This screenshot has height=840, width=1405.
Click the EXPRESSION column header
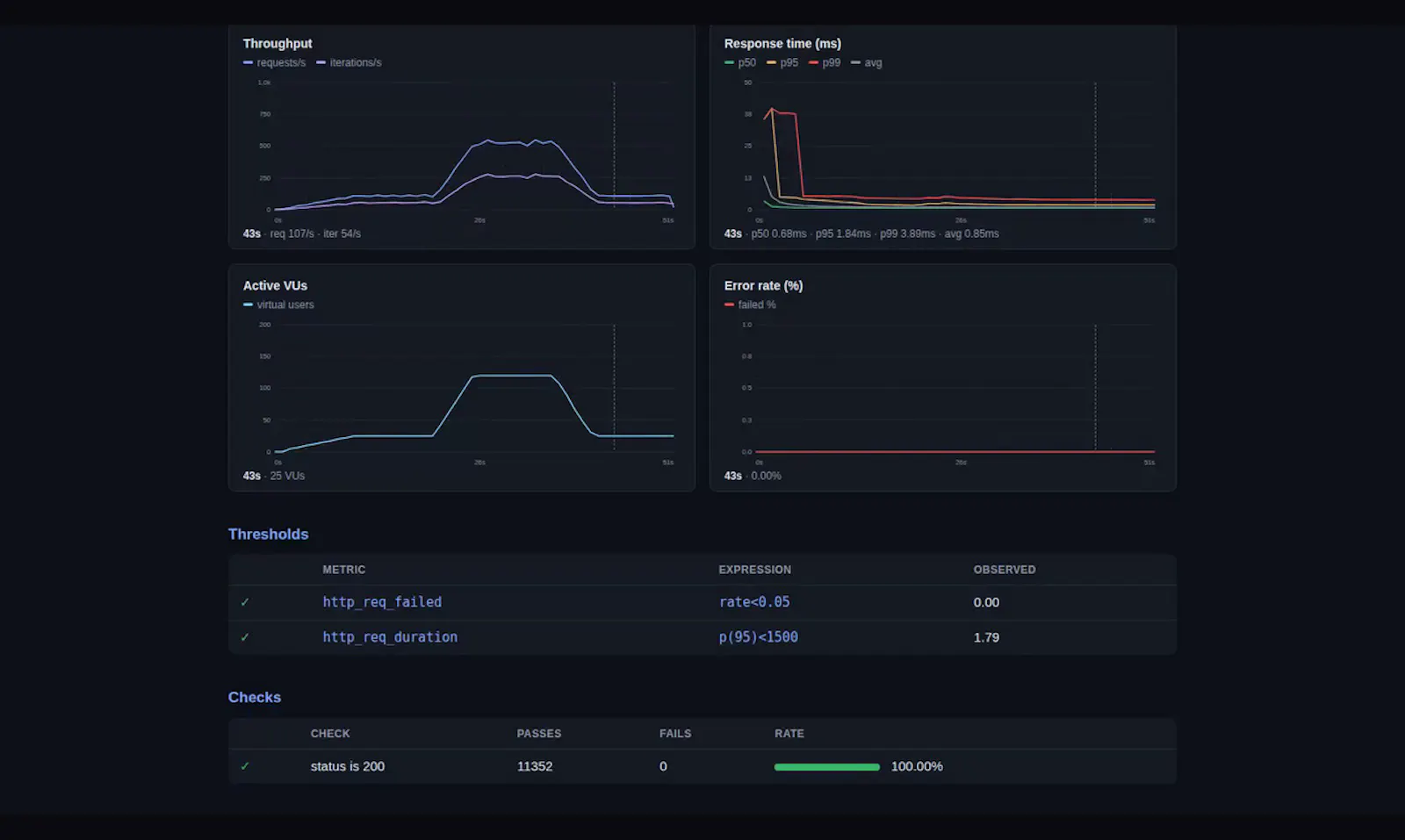click(754, 570)
